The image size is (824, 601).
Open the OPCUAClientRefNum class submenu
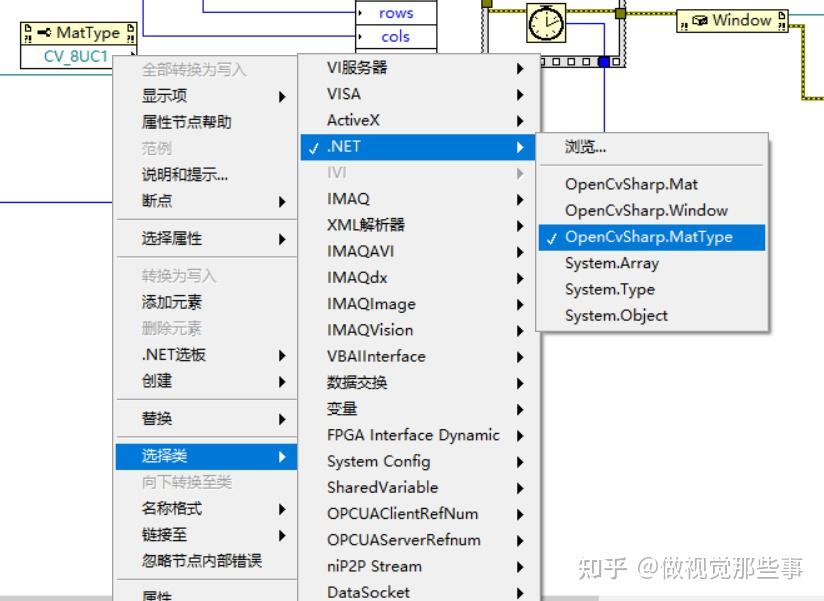(x=419, y=514)
